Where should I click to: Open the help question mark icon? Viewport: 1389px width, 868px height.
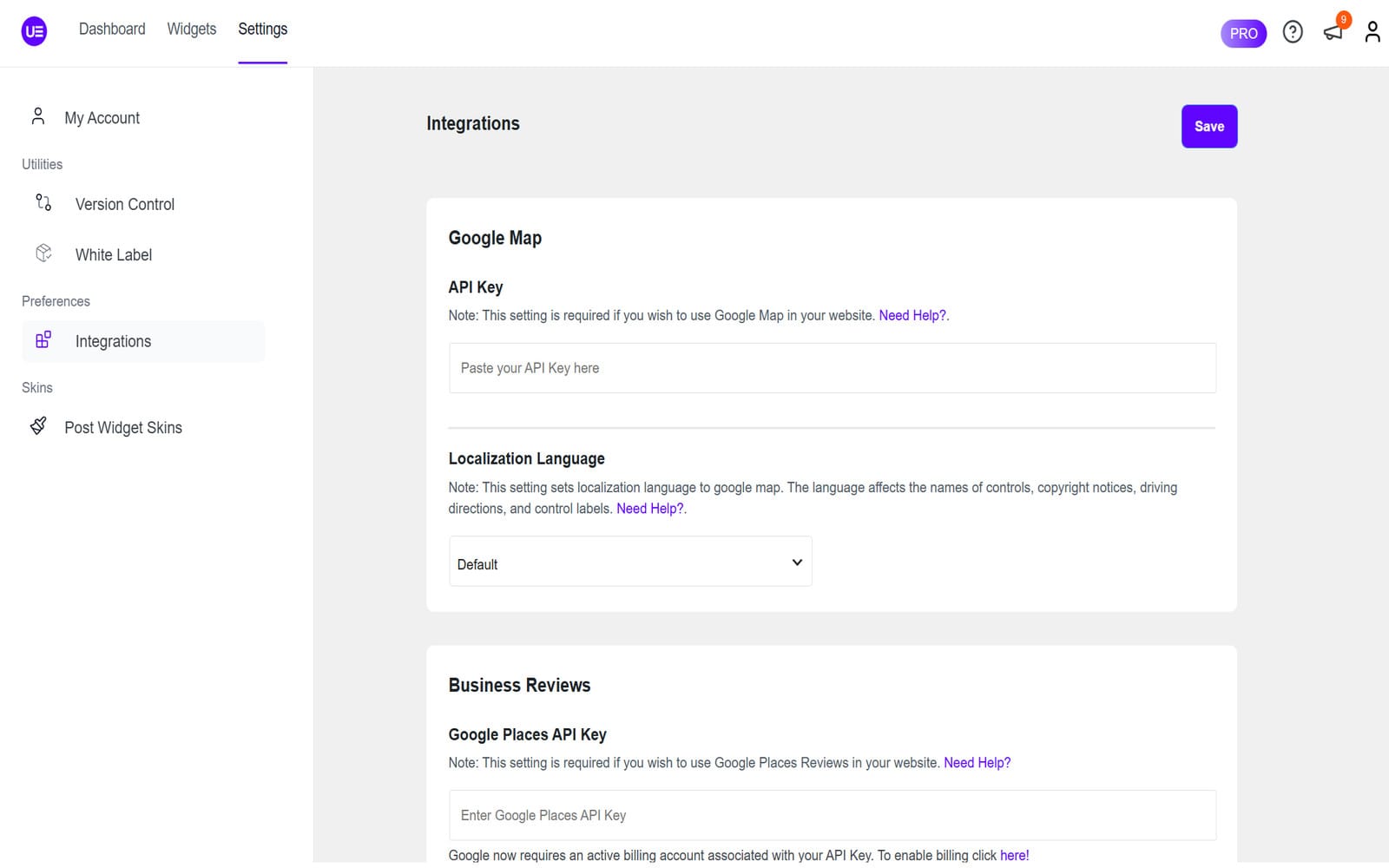[1293, 32]
